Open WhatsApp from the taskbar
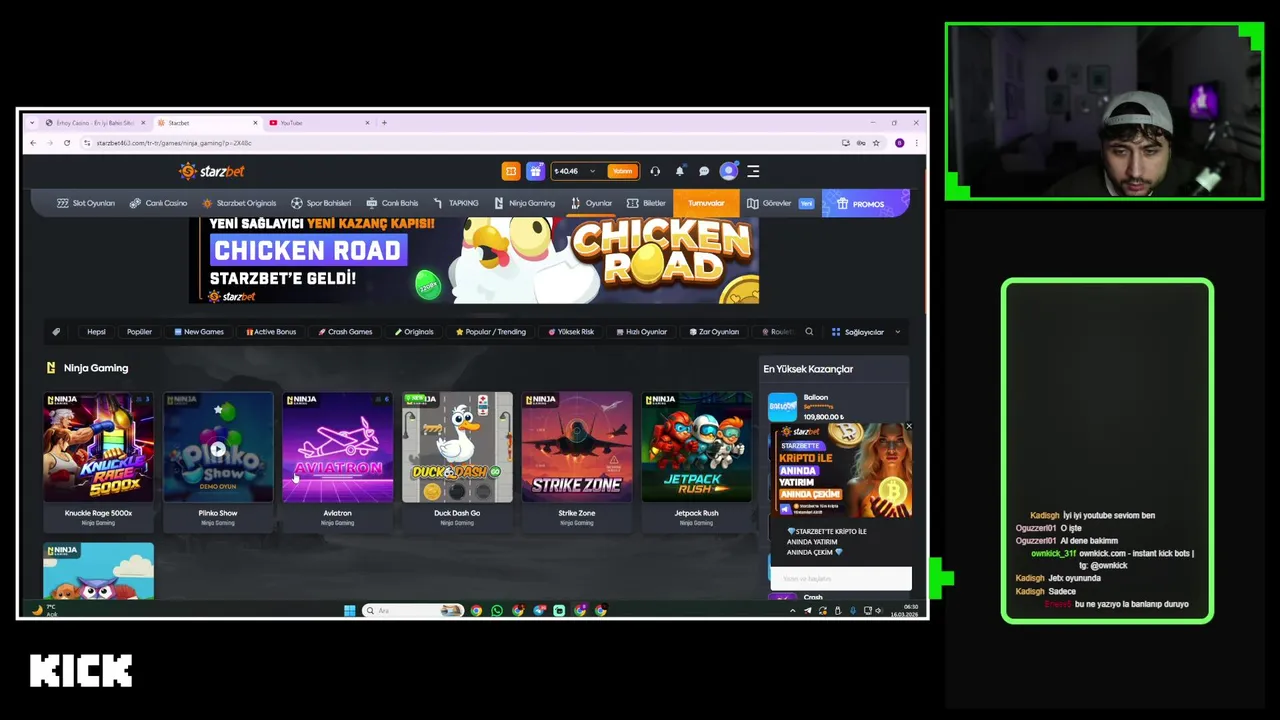Image resolution: width=1280 pixels, height=720 pixels. coord(497,610)
